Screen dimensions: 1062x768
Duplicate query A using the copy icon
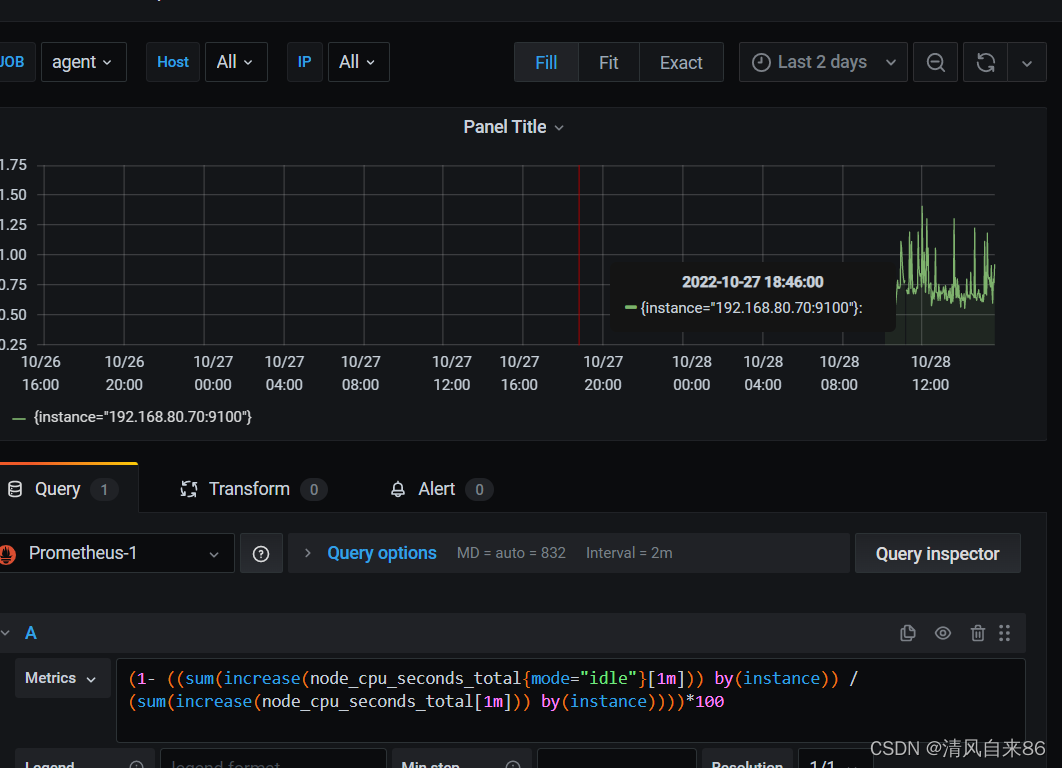(908, 633)
